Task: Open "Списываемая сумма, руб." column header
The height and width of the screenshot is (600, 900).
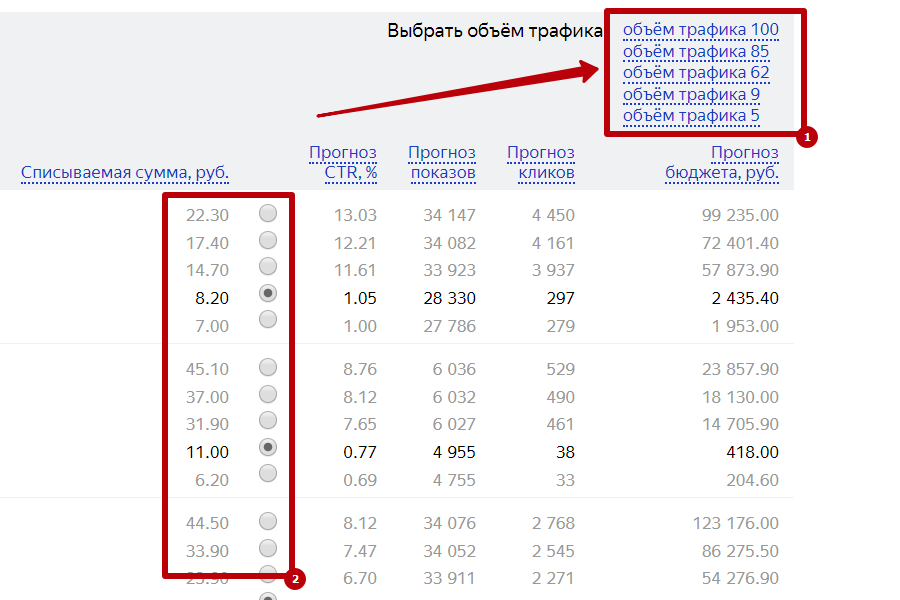Action: click(125, 173)
